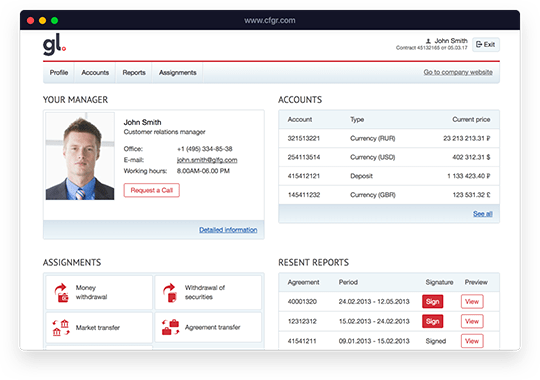This screenshot has width=540, height=380.
Task: Click the Signature column header
Action: (x=439, y=282)
